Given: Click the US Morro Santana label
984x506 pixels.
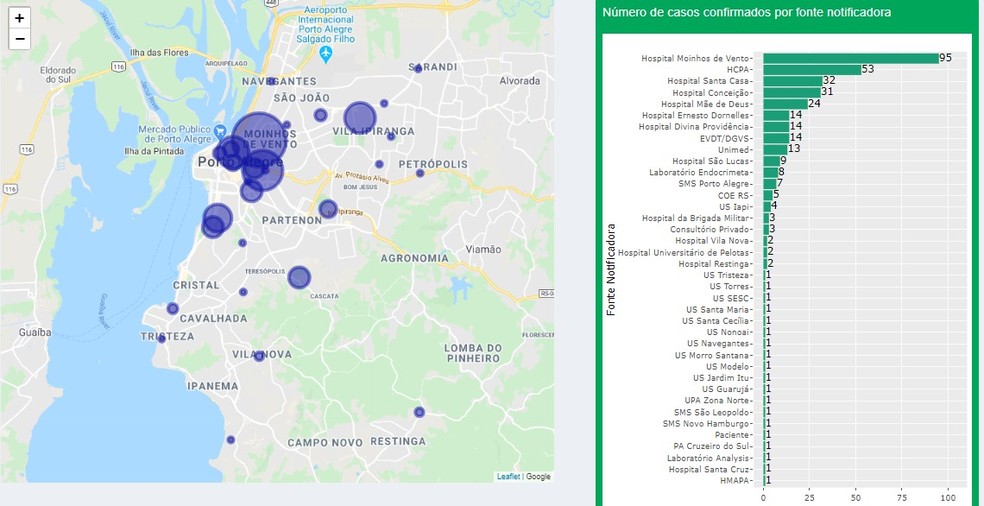Looking at the screenshot, I should [x=712, y=355].
